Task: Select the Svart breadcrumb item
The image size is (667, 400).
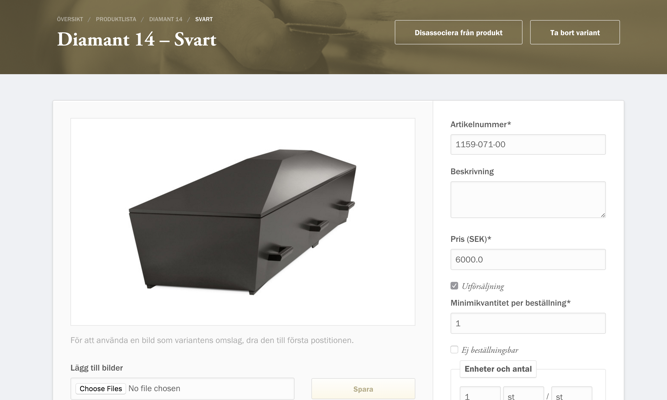Action: pyautogui.click(x=204, y=19)
